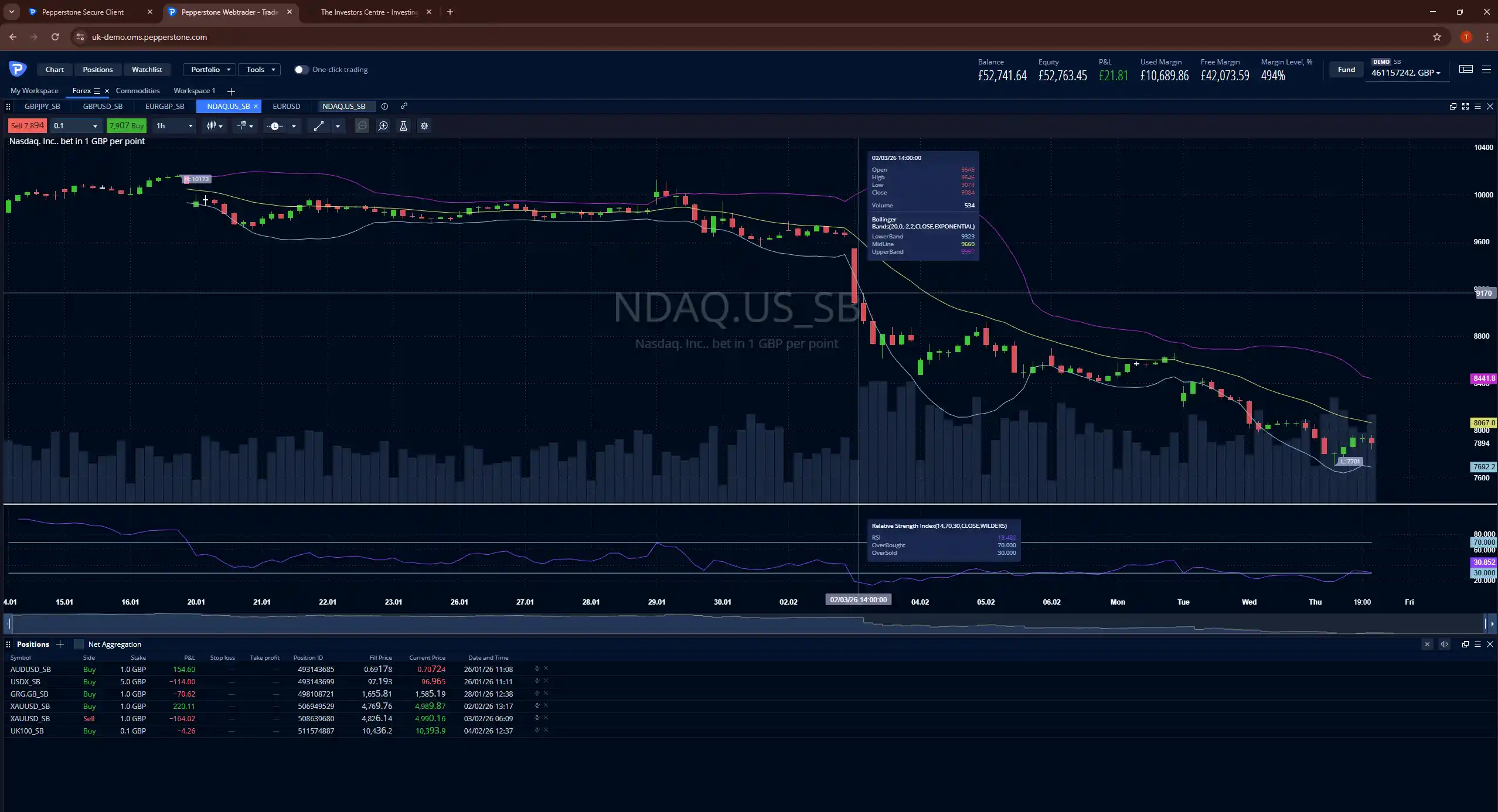This screenshot has height=812, width=1498.
Task: Open the chart settings gear icon
Action: click(424, 126)
